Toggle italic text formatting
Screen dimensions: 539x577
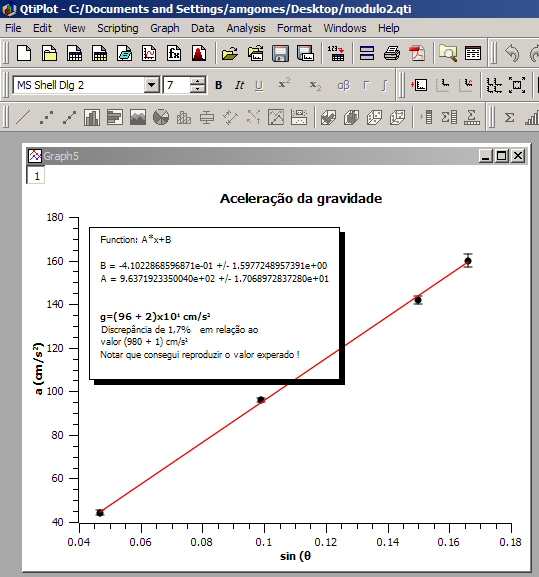(239, 85)
